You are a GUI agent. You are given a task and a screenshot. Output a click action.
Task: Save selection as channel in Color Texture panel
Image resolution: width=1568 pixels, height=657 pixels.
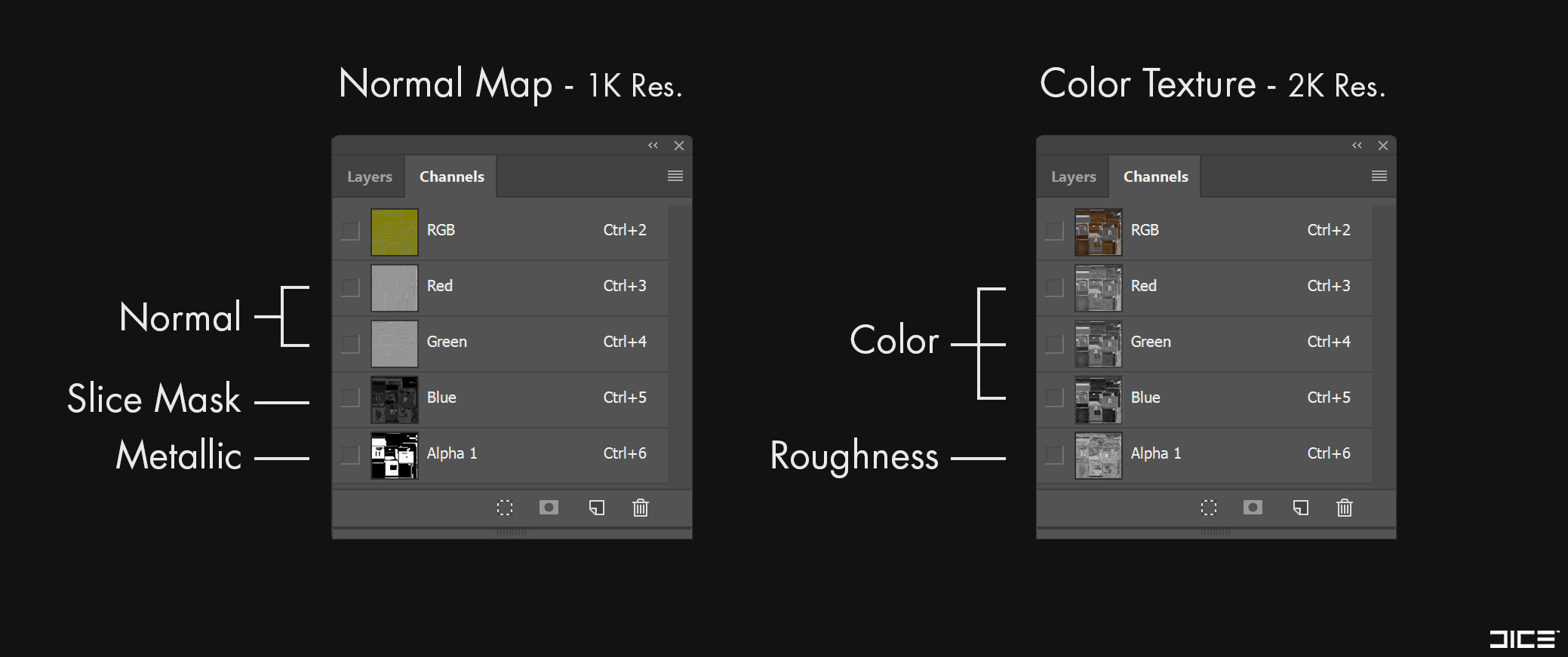(x=1253, y=508)
